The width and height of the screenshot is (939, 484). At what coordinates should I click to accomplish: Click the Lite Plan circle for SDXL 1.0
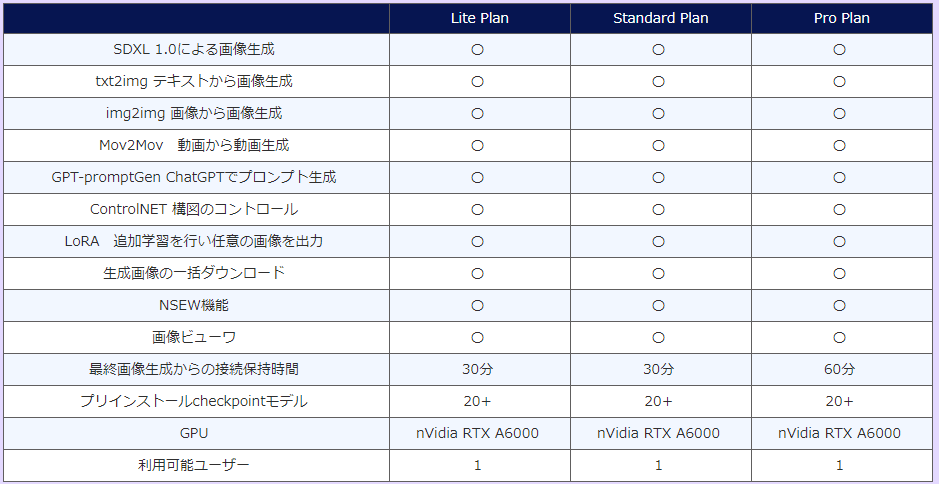point(478,49)
